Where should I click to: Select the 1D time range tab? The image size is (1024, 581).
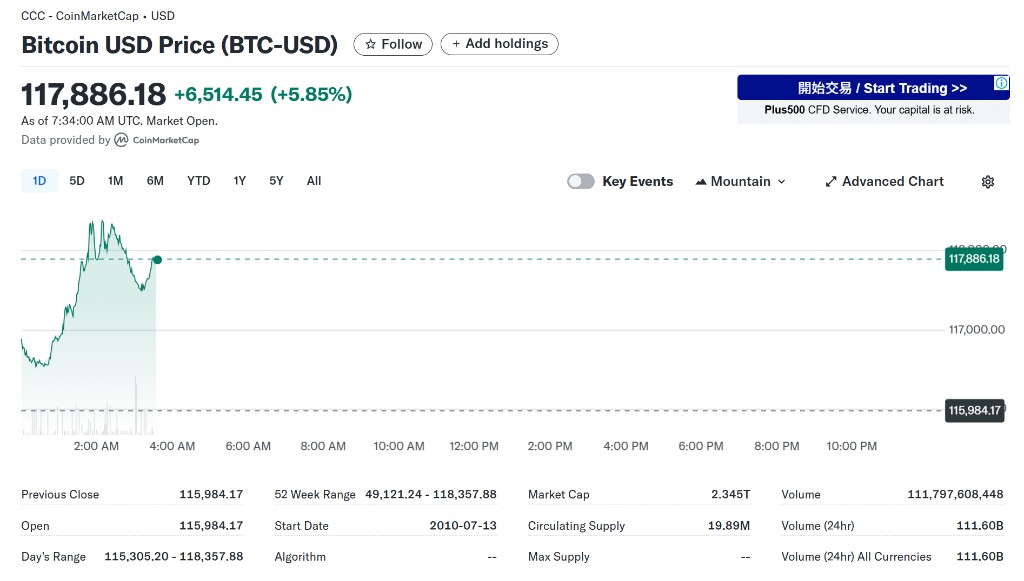(39, 181)
